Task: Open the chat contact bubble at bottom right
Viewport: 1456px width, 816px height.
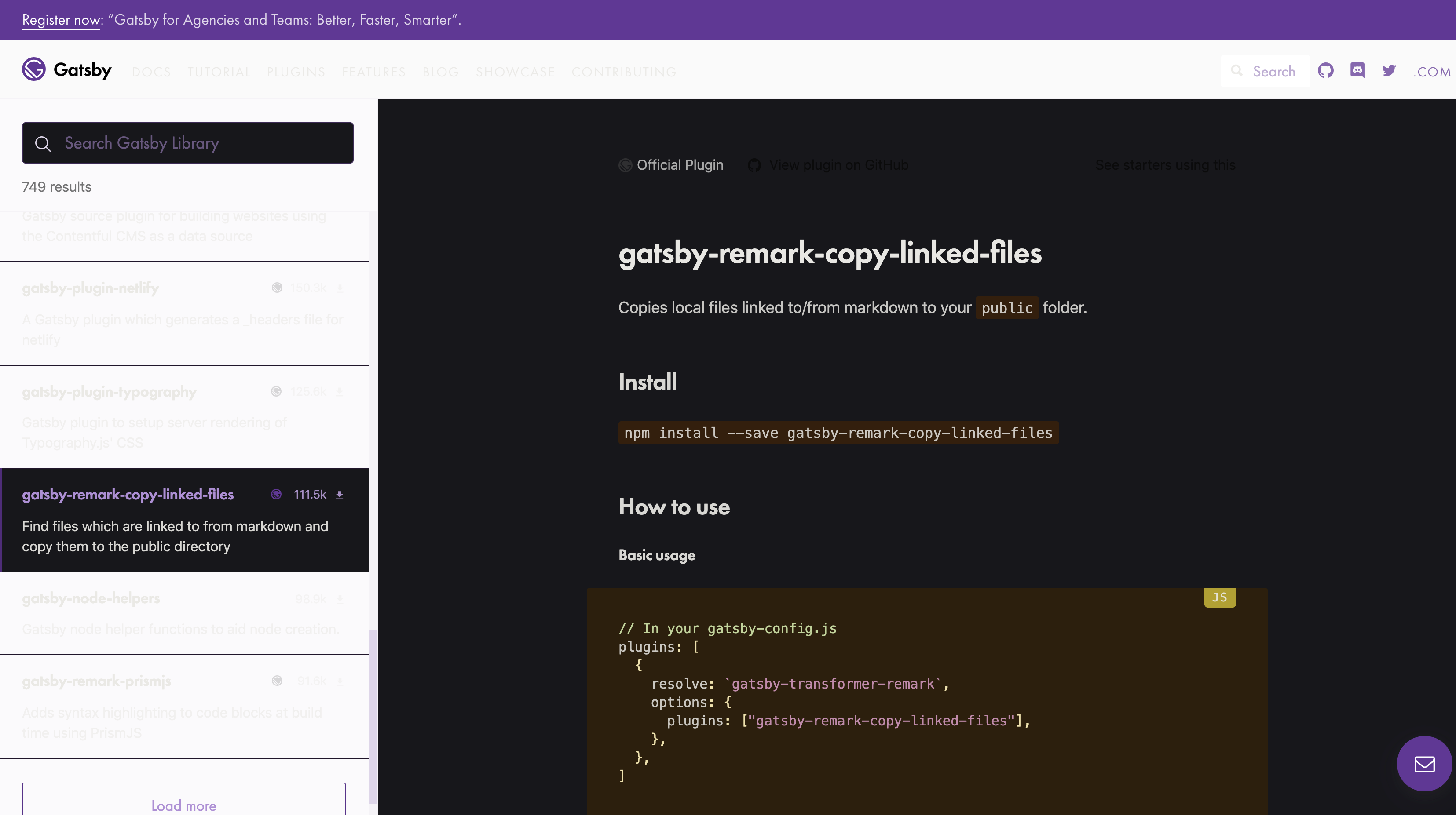Action: pos(1424,763)
